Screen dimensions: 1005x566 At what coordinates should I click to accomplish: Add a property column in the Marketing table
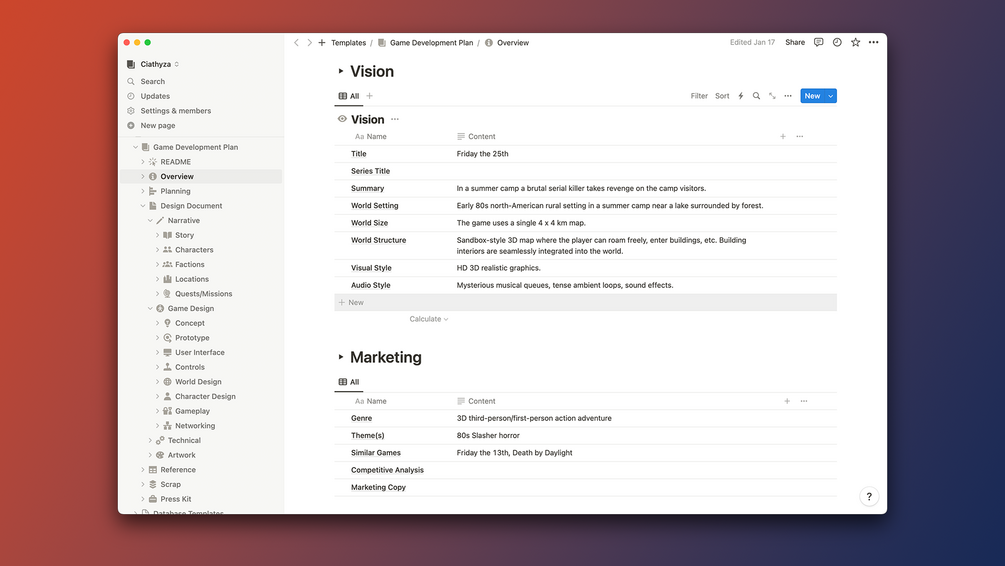coord(787,401)
